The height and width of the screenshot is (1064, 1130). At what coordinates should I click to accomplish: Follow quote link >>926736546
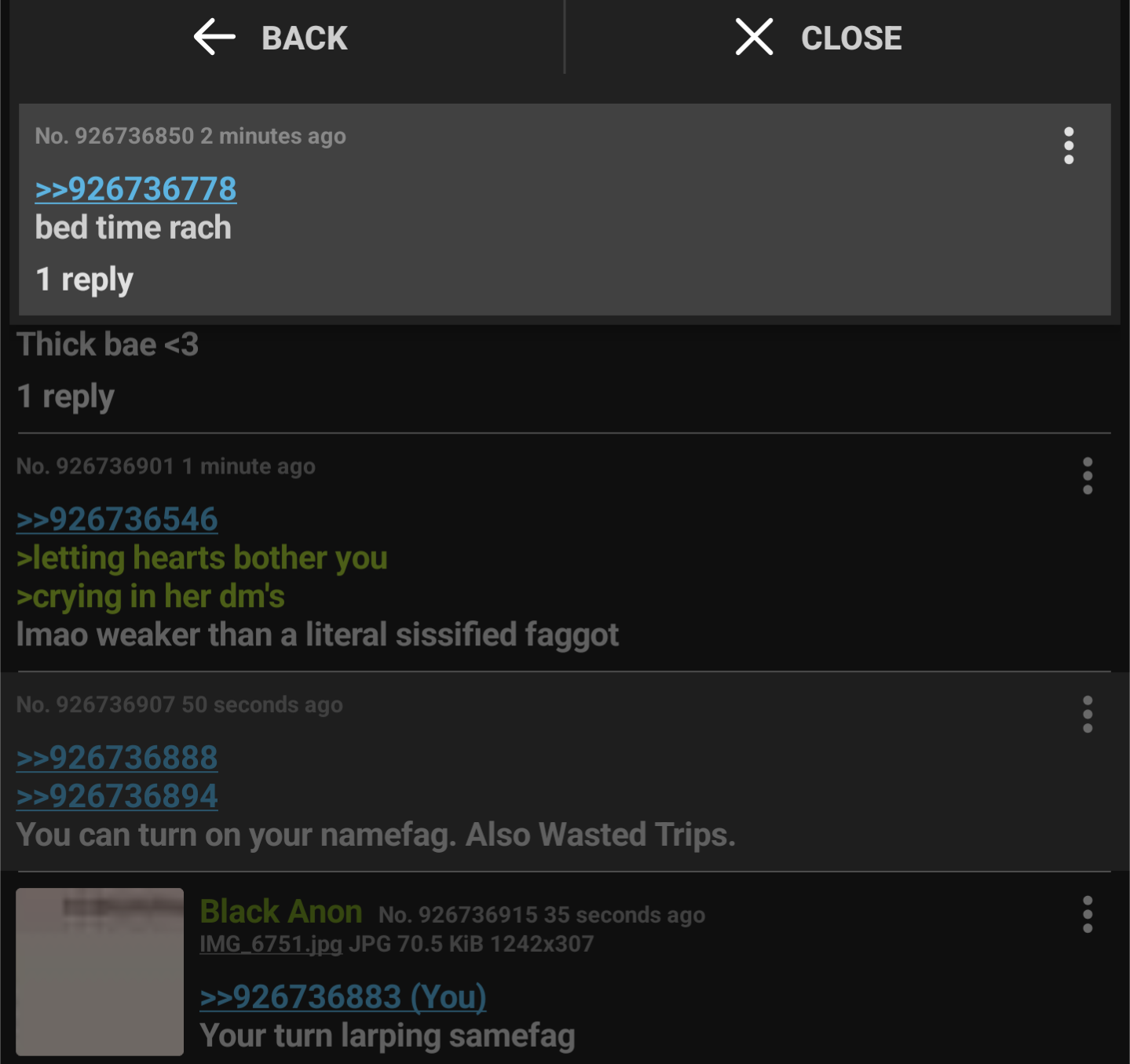pyautogui.click(x=117, y=520)
